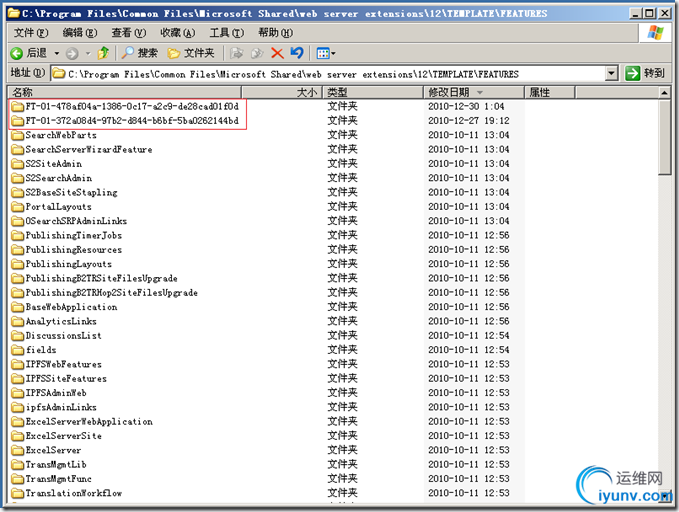Sort by the 属性 column header
Image resolution: width=679 pixels, height=512 pixels.
pyautogui.click(x=550, y=92)
